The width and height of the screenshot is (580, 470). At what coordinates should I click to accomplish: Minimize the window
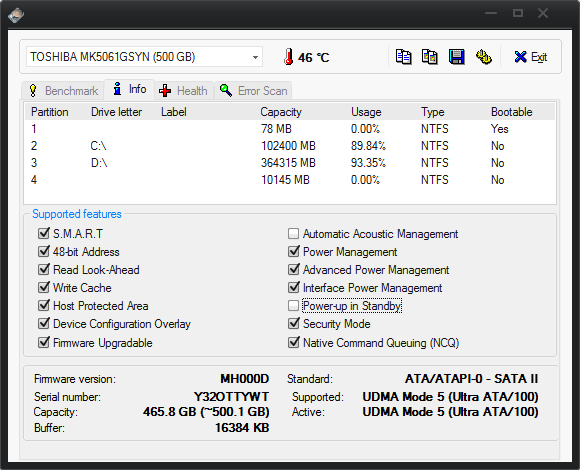[x=491, y=13]
